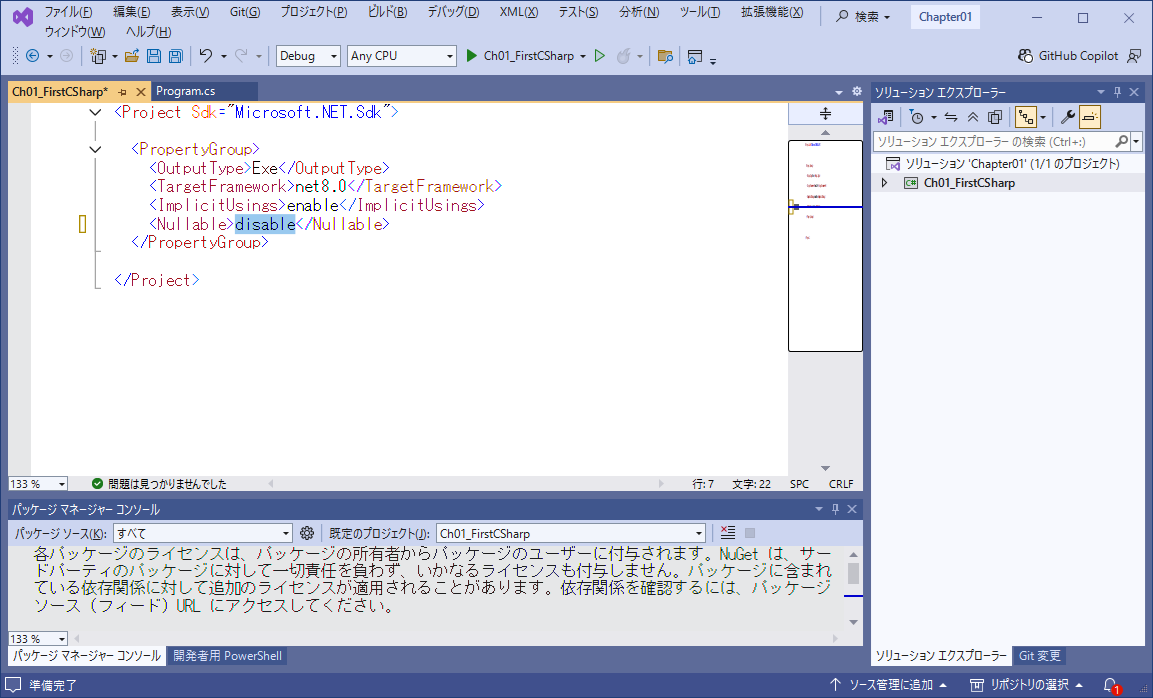Click the package console vertical scrollbar thumb

(x=853, y=573)
